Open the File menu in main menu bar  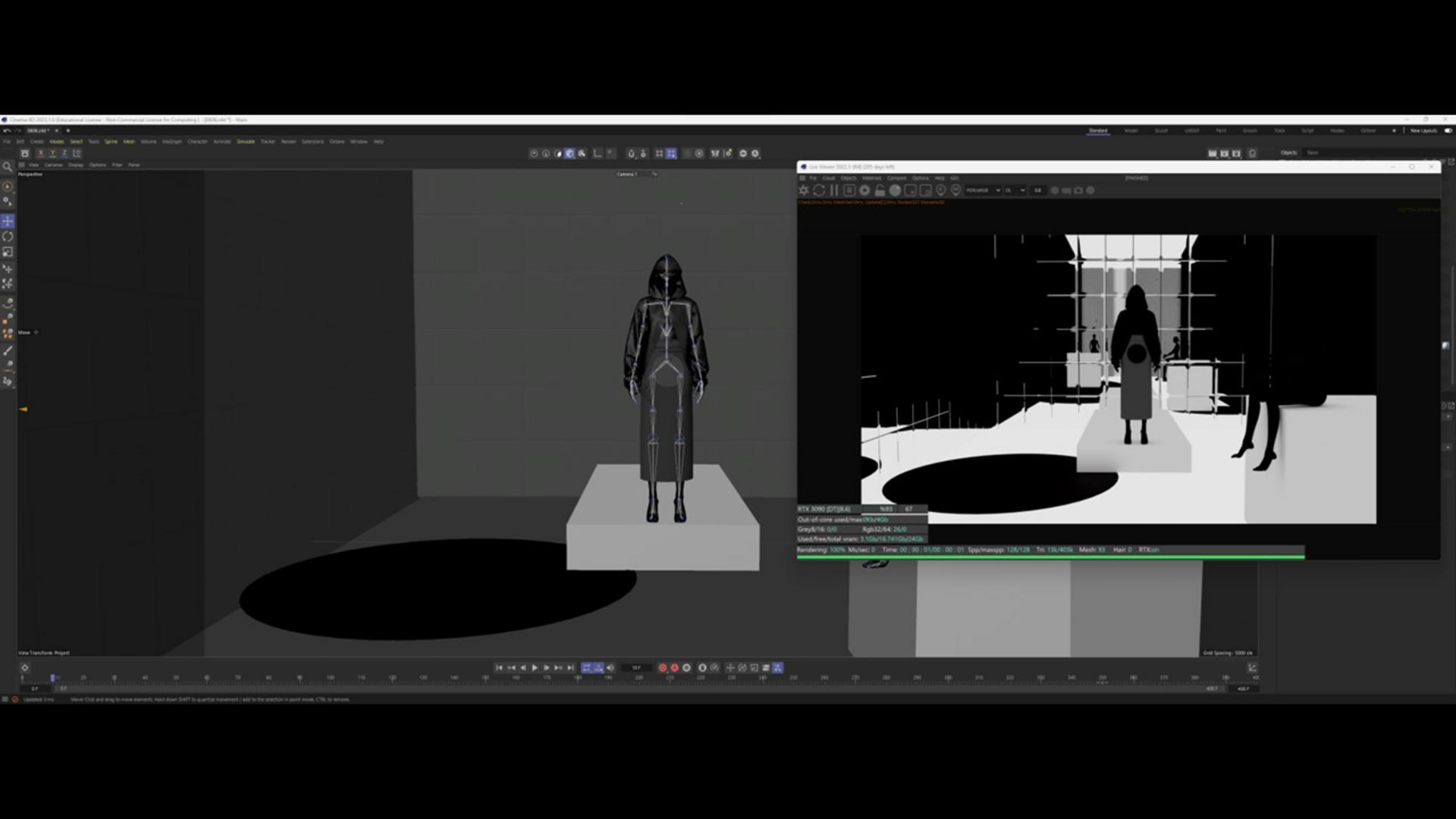click(x=7, y=142)
